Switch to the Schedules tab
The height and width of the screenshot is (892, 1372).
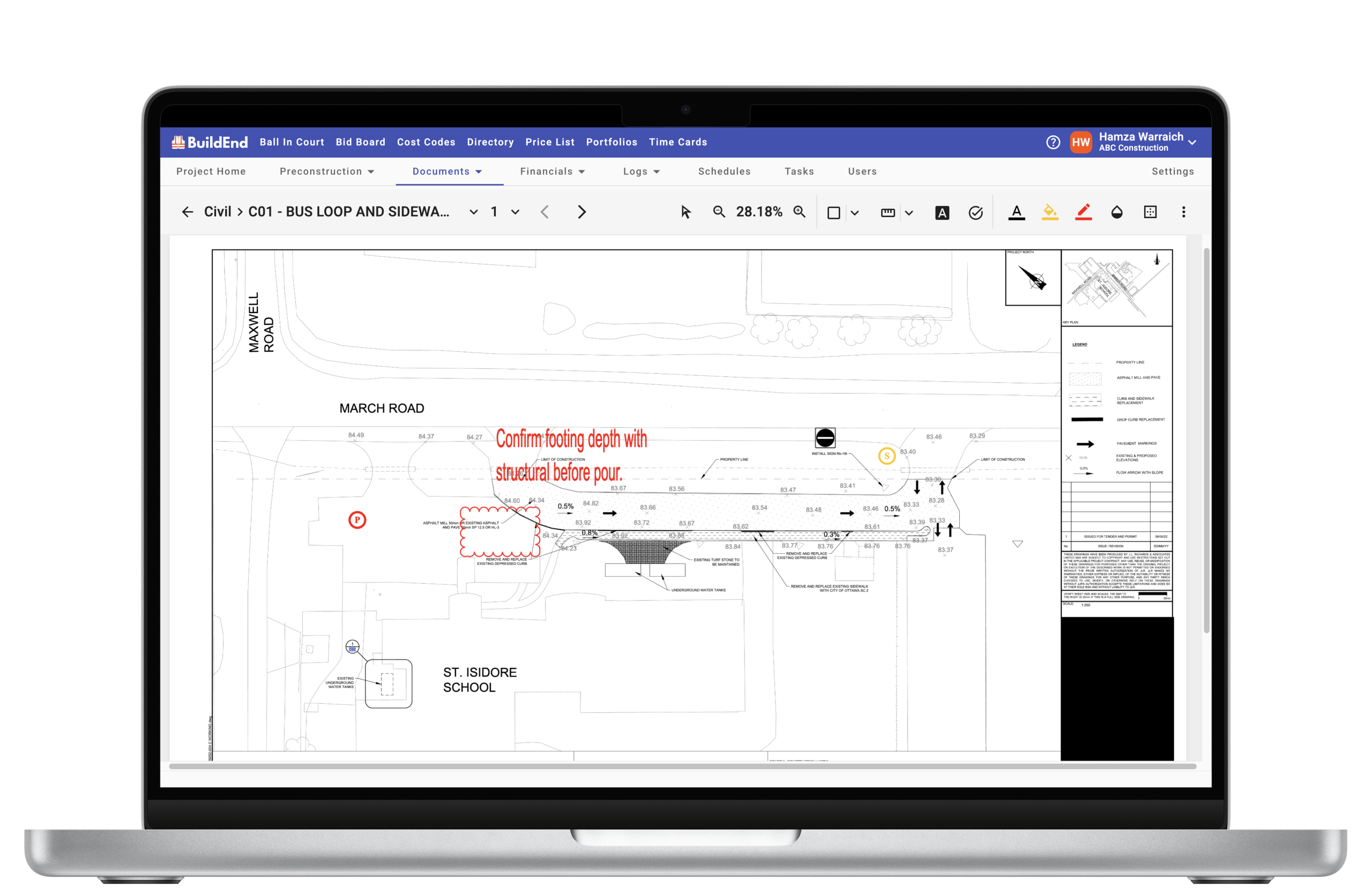click(x=724, y=171)
